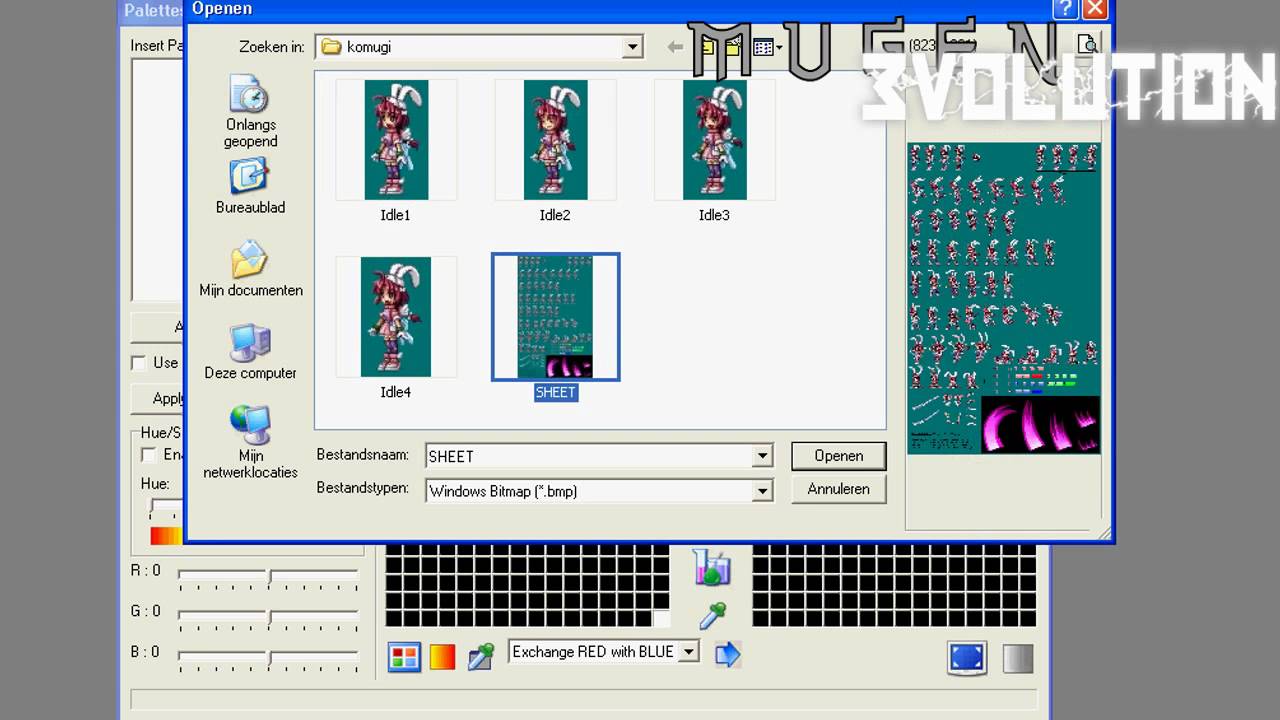1280x720 pixels.
Task: Open Mijn documenten in the places bar
Action: pos(250,268)
